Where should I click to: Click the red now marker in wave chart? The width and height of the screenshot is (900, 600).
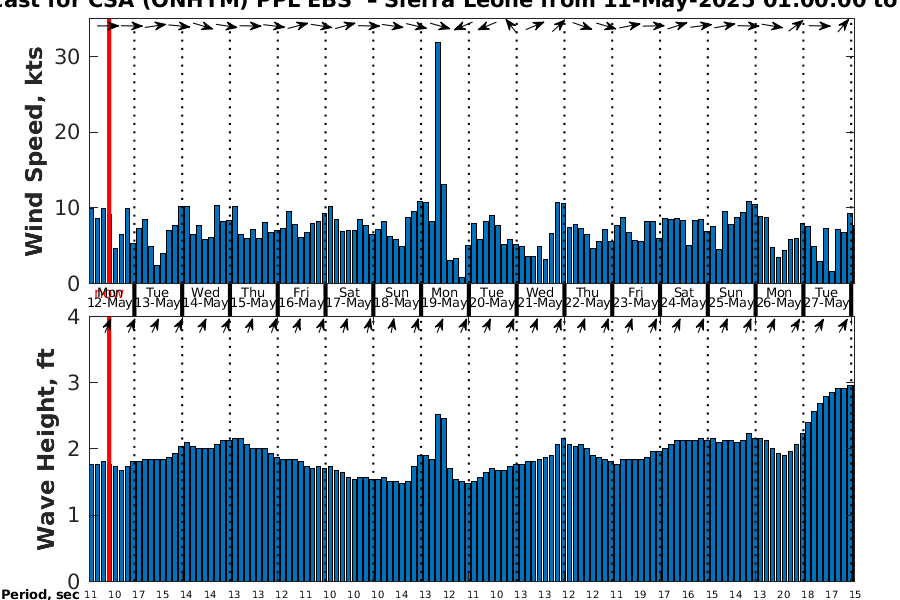tap(109, 449)
